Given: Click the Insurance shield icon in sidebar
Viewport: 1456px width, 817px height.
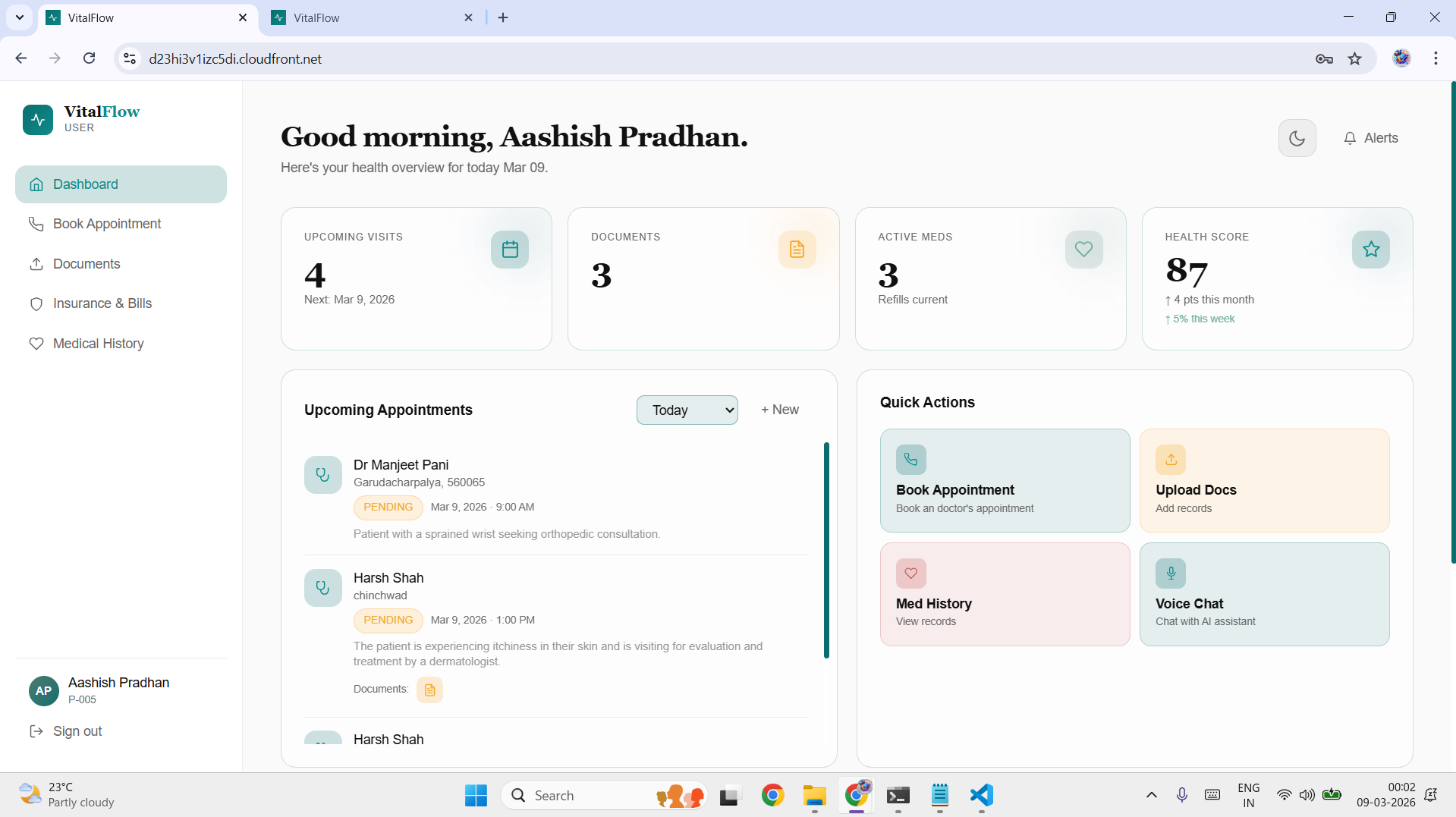Looking at the screenshot, I should pos(36,304).
